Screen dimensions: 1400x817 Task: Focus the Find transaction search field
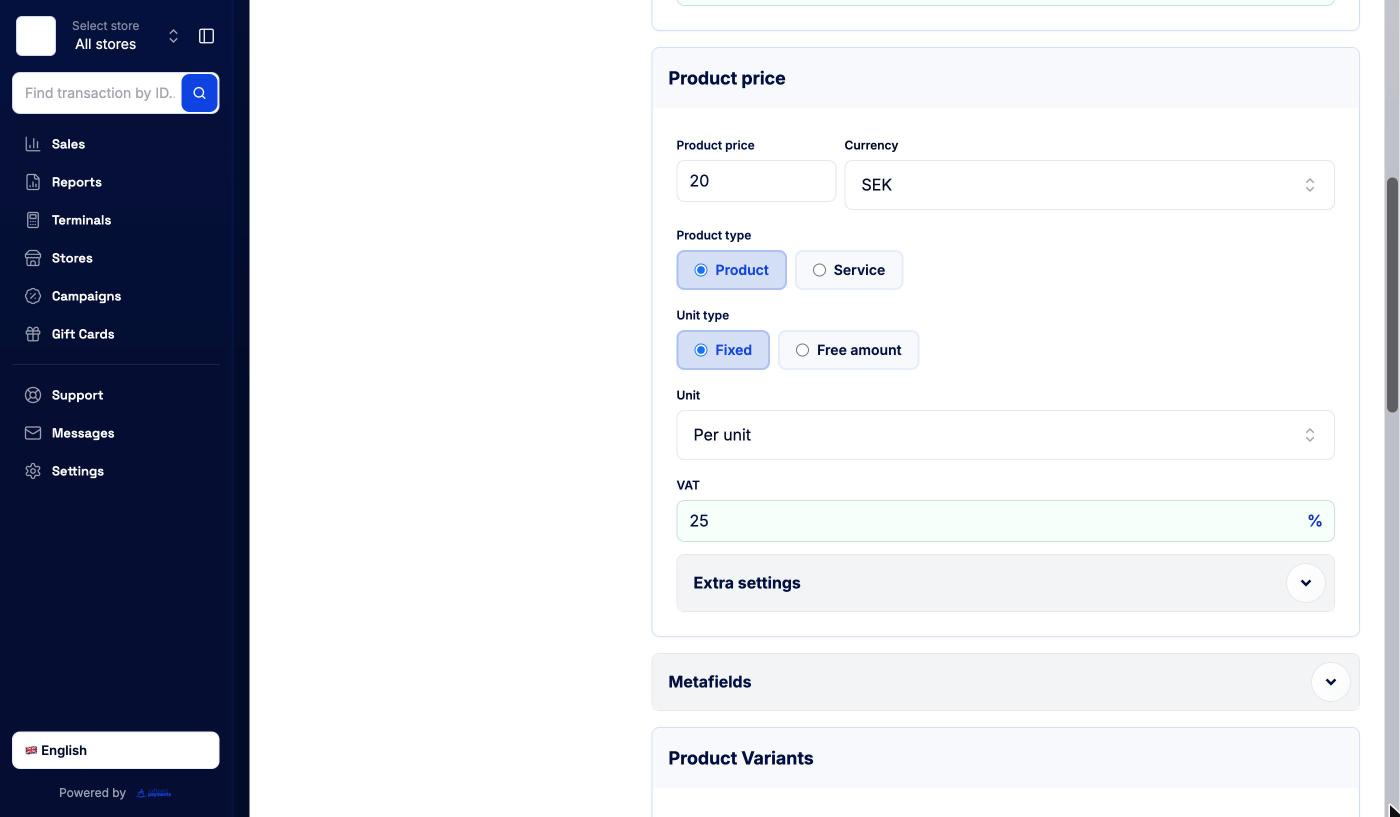[x=97, y=93]
